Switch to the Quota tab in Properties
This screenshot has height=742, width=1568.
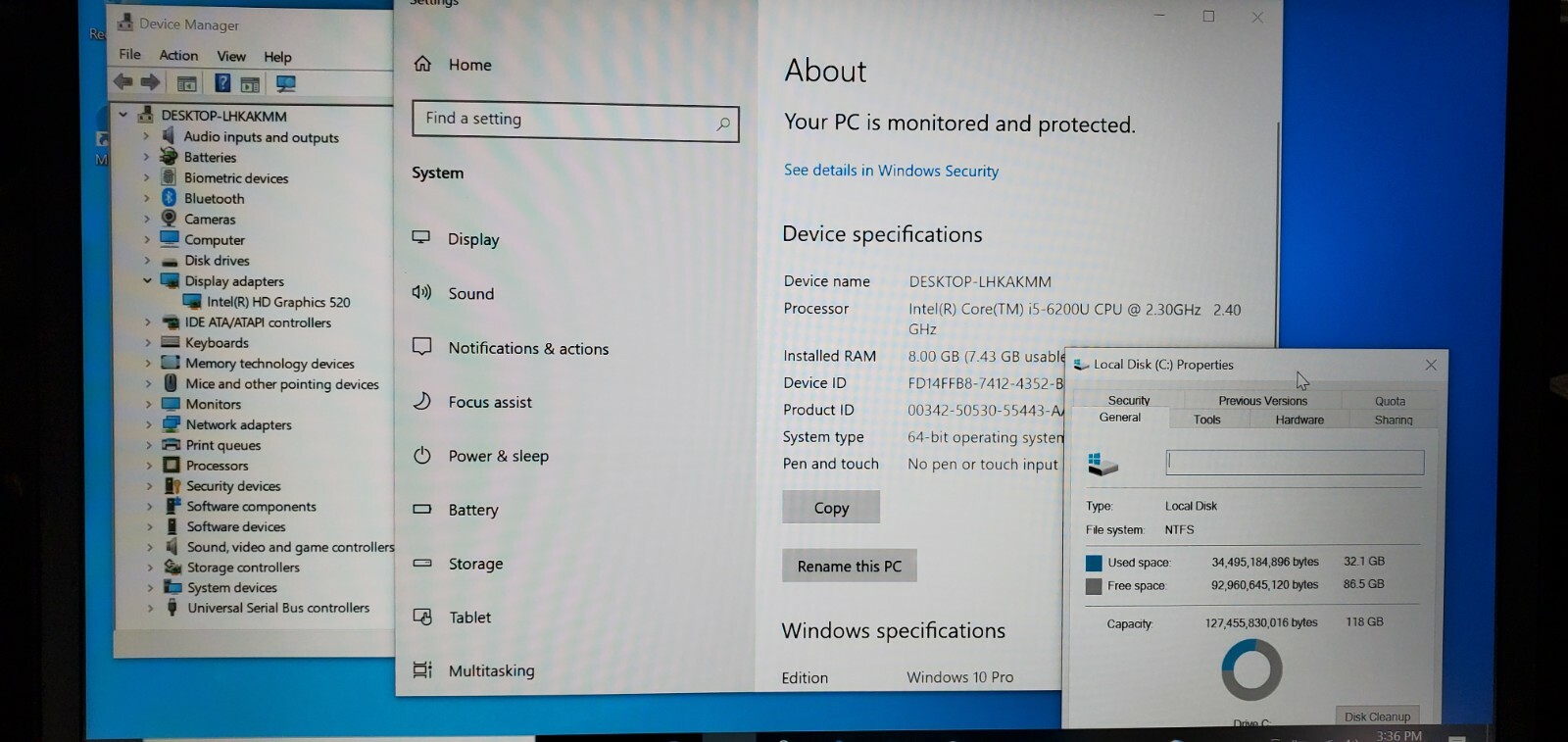coord(1390,401)
